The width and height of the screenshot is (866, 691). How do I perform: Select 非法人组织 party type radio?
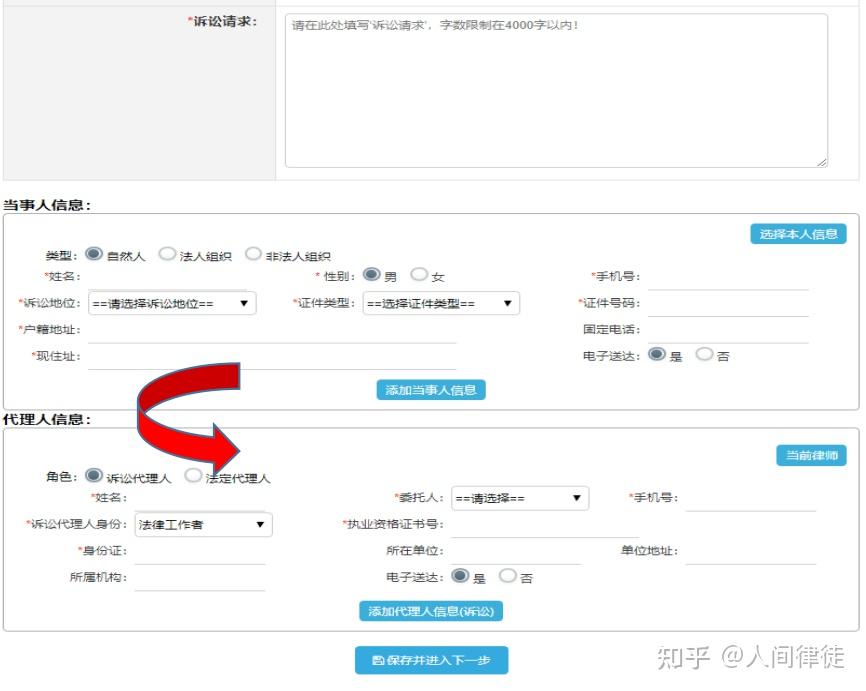click(253, 254)
